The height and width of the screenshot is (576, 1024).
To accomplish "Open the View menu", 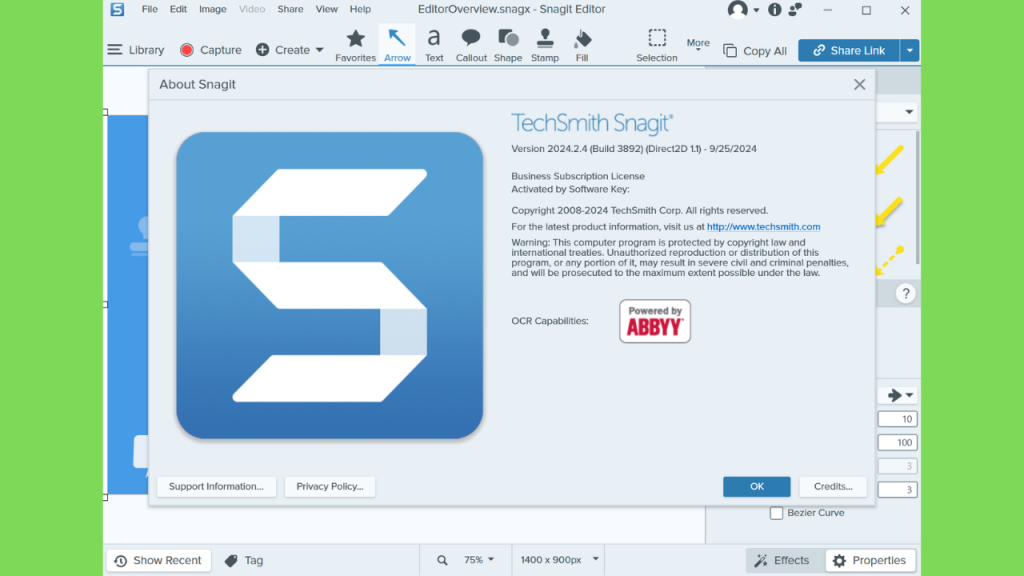I will click(327, 9).
